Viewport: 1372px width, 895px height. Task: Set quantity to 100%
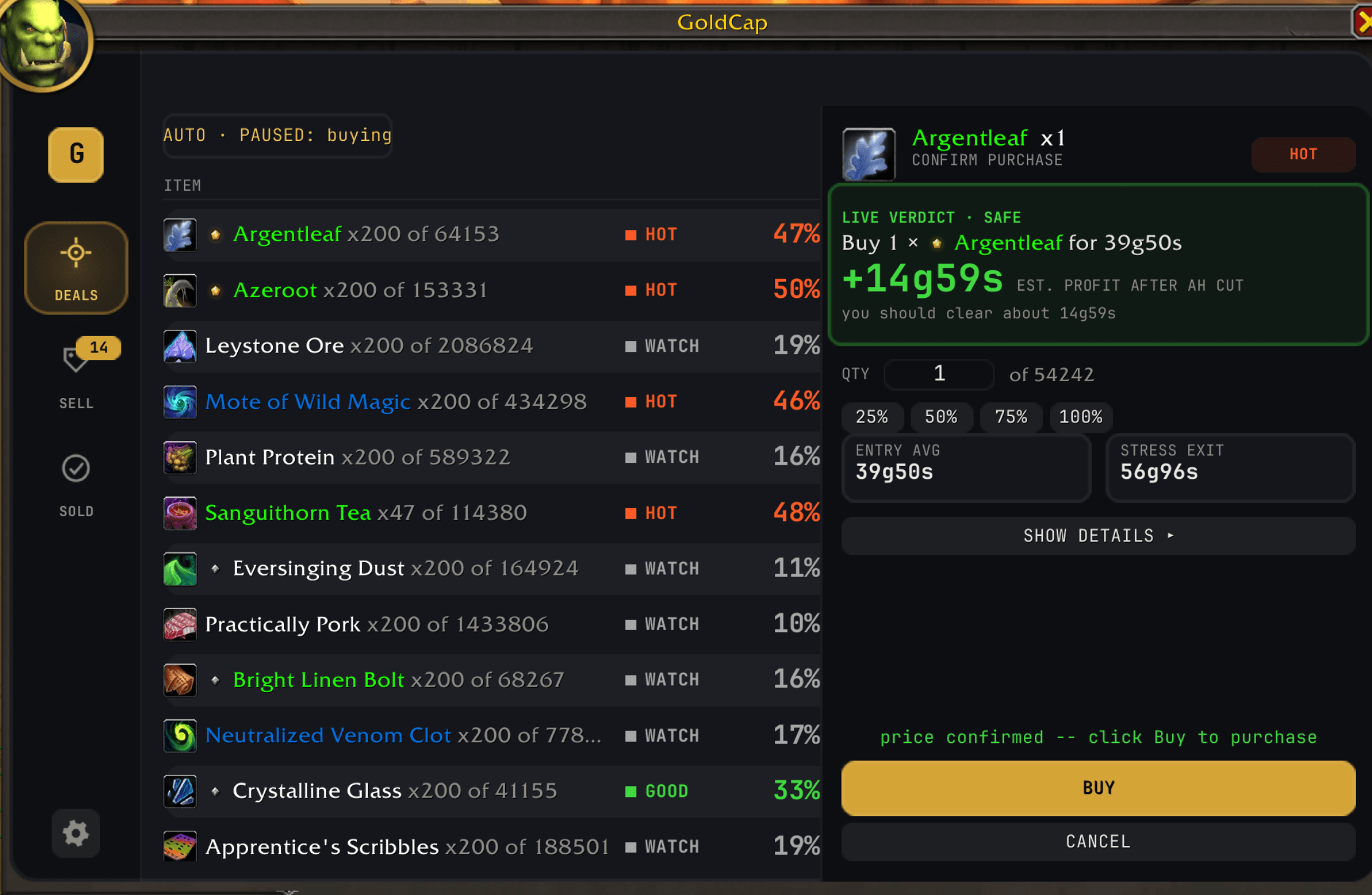(x=1081, y=417)
